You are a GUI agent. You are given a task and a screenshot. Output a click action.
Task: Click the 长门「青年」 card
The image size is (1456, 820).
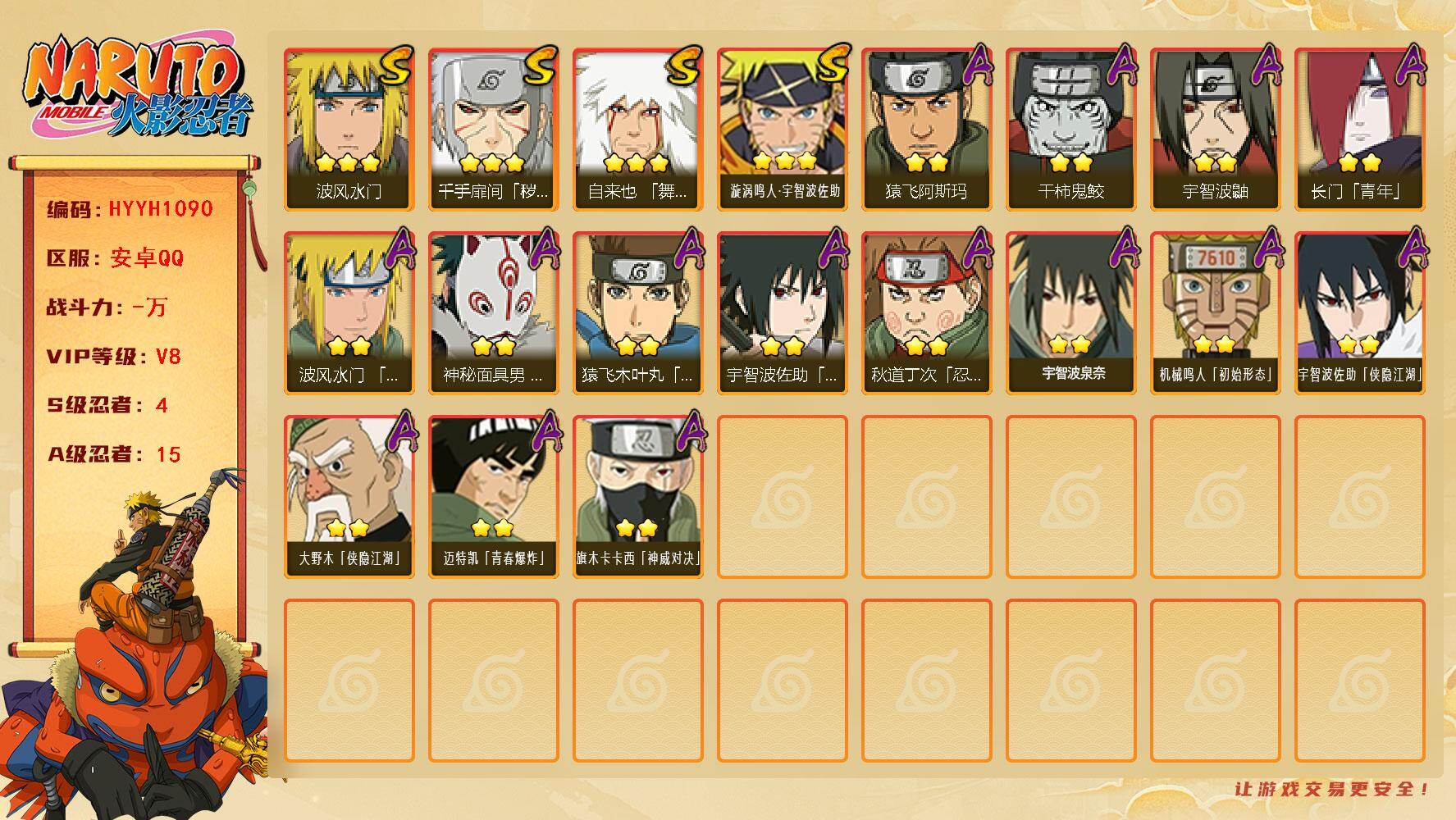[1360, 130]
